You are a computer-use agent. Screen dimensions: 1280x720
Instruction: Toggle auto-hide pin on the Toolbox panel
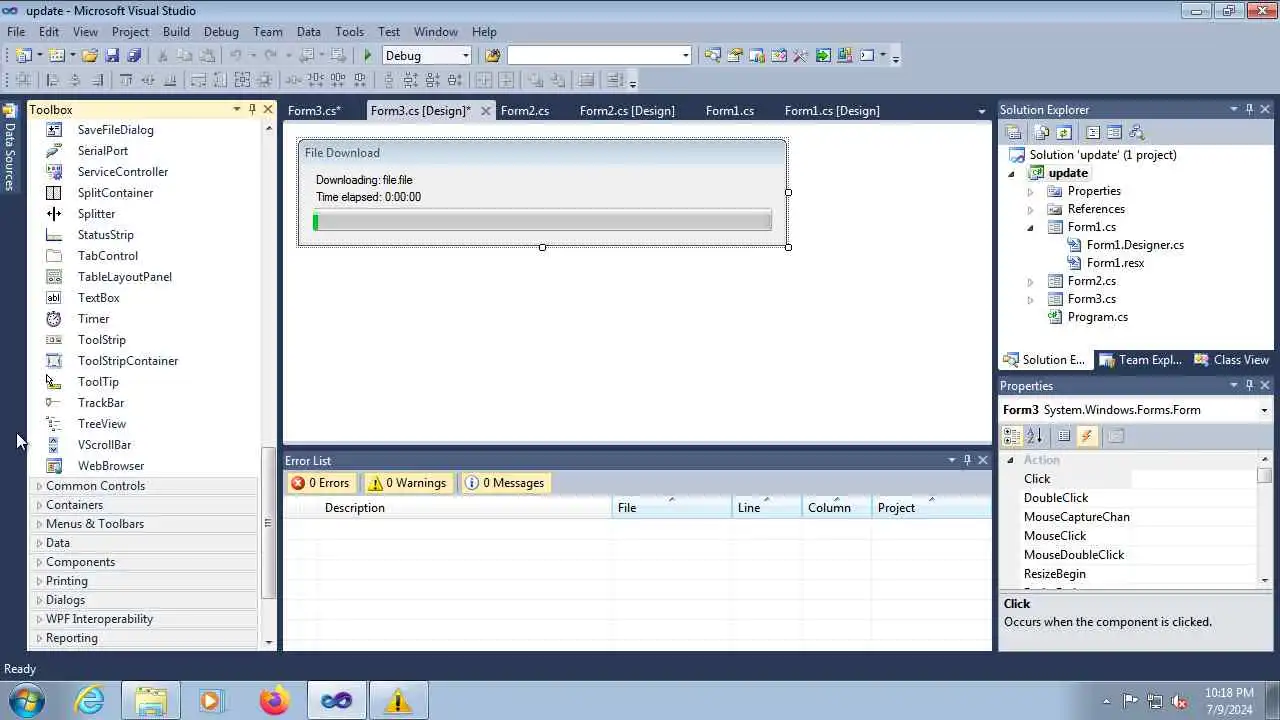point(252,109)
